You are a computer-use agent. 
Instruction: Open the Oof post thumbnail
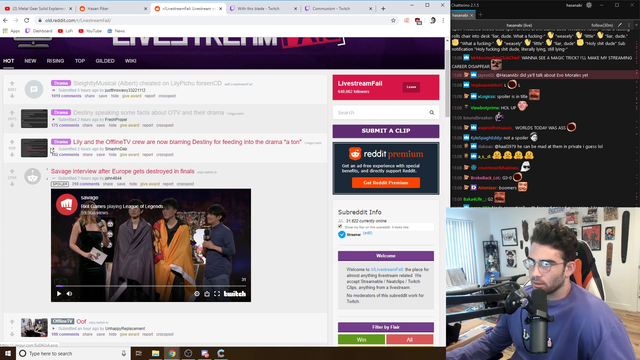(34, 327)
